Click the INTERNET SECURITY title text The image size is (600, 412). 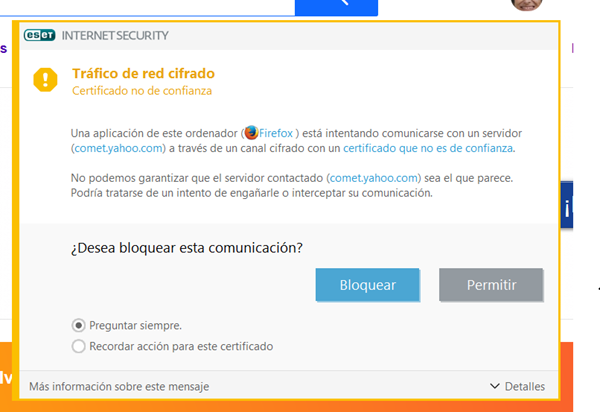pos(115,36)
